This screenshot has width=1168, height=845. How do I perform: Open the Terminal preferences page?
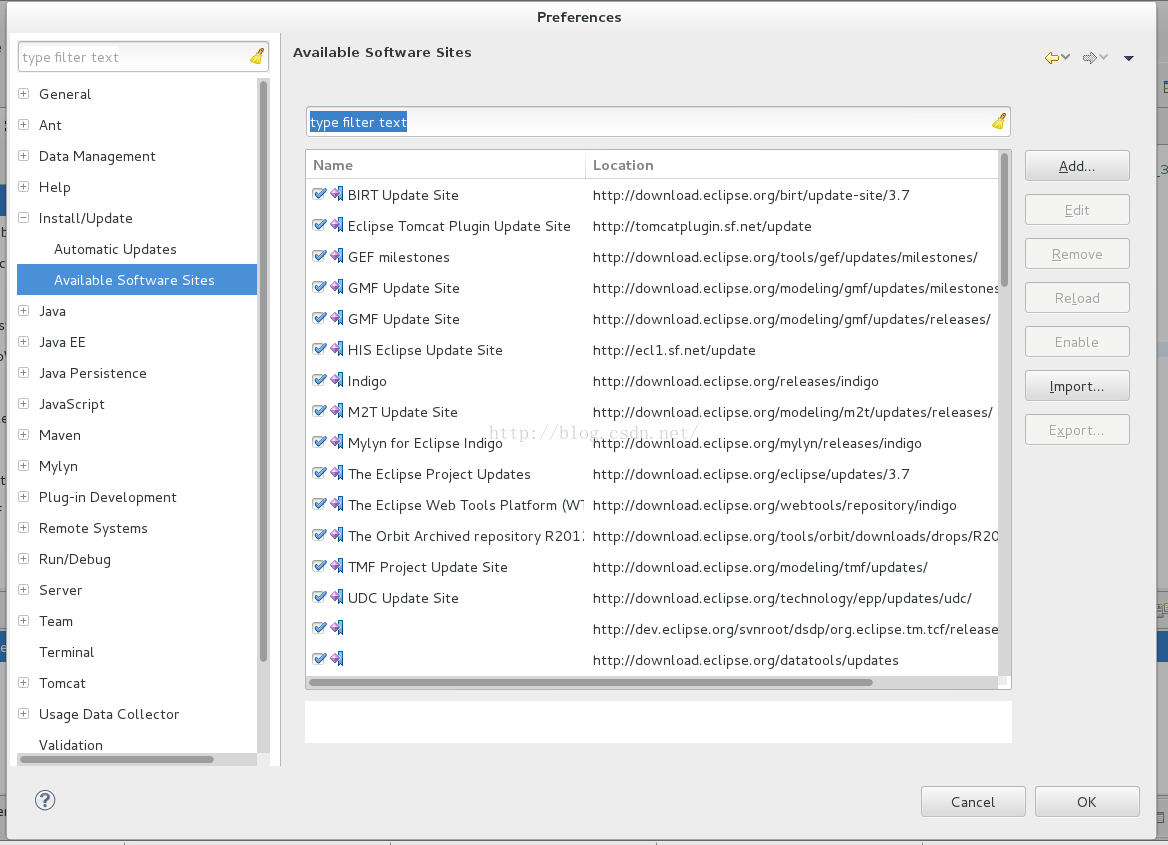point(66,652)
